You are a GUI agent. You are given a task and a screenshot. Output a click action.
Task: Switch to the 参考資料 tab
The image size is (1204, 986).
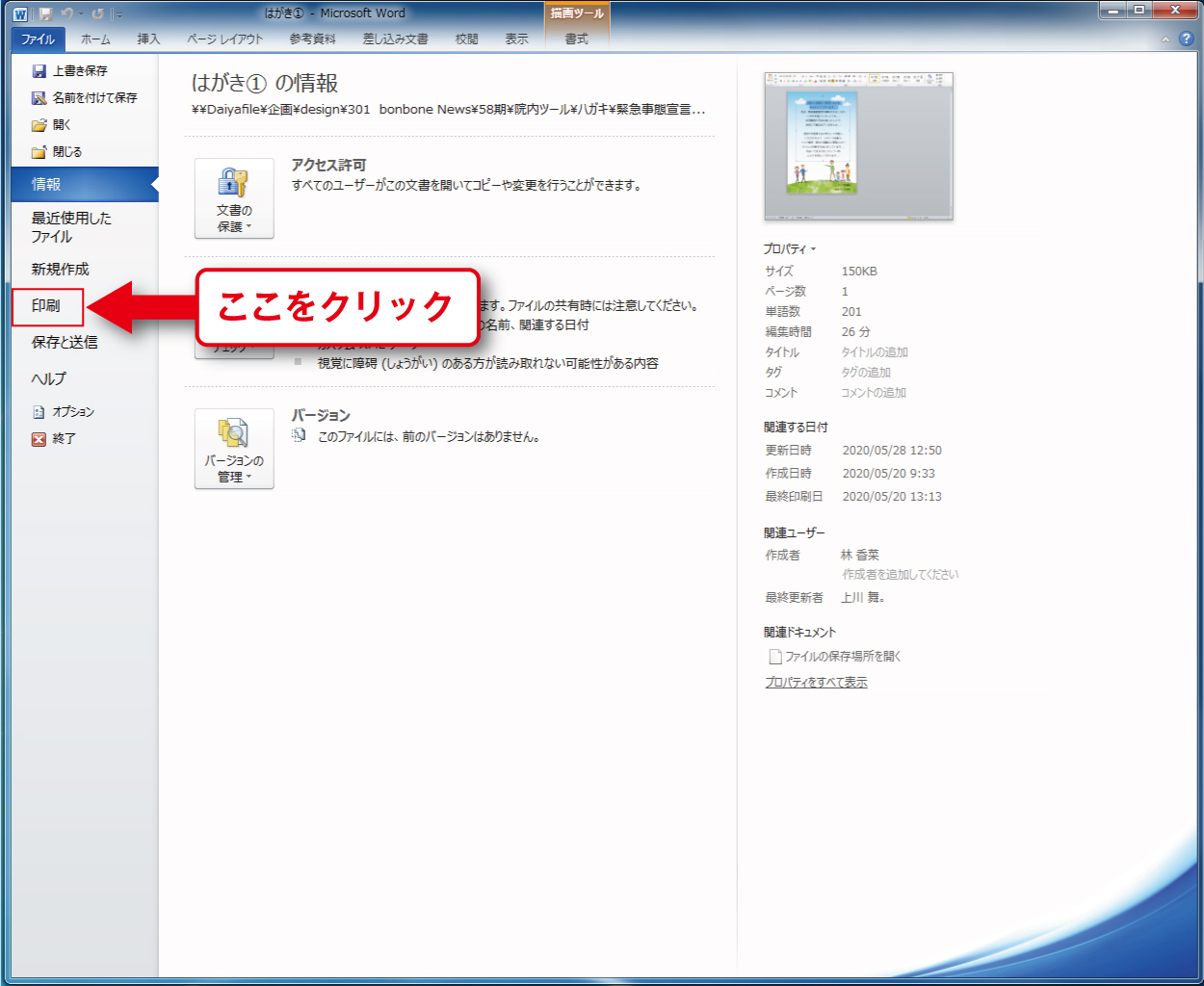[x=313, y=39]
